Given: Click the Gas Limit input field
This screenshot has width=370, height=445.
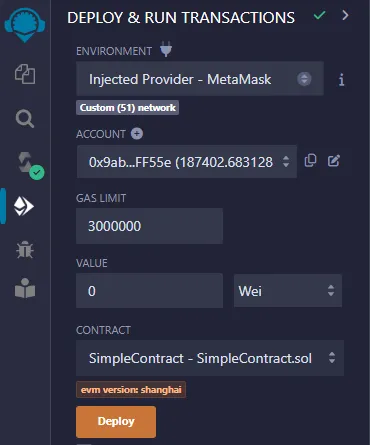Looking at the screenshot, I should [x=149, y=226].
